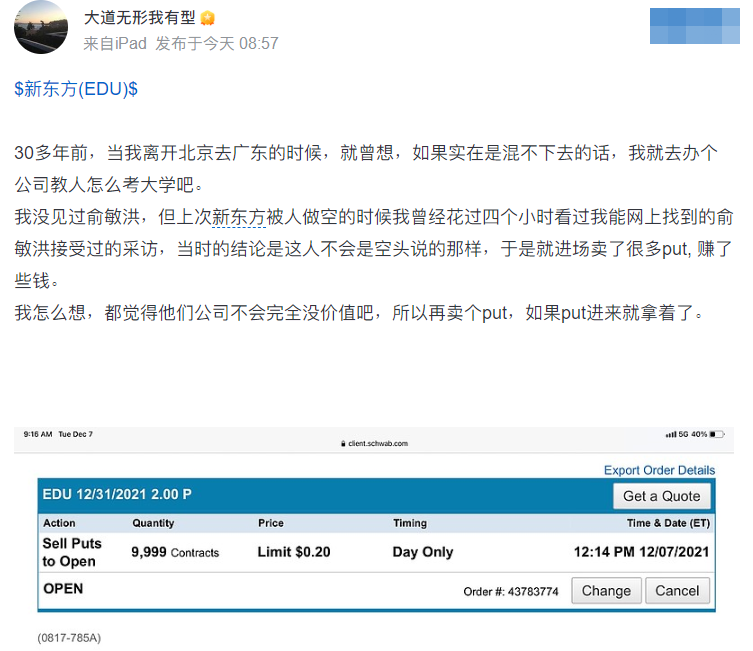Open the $新东方(EDU)$ stock tag
The width and height of the screenshot is (753, 651).
76,89
